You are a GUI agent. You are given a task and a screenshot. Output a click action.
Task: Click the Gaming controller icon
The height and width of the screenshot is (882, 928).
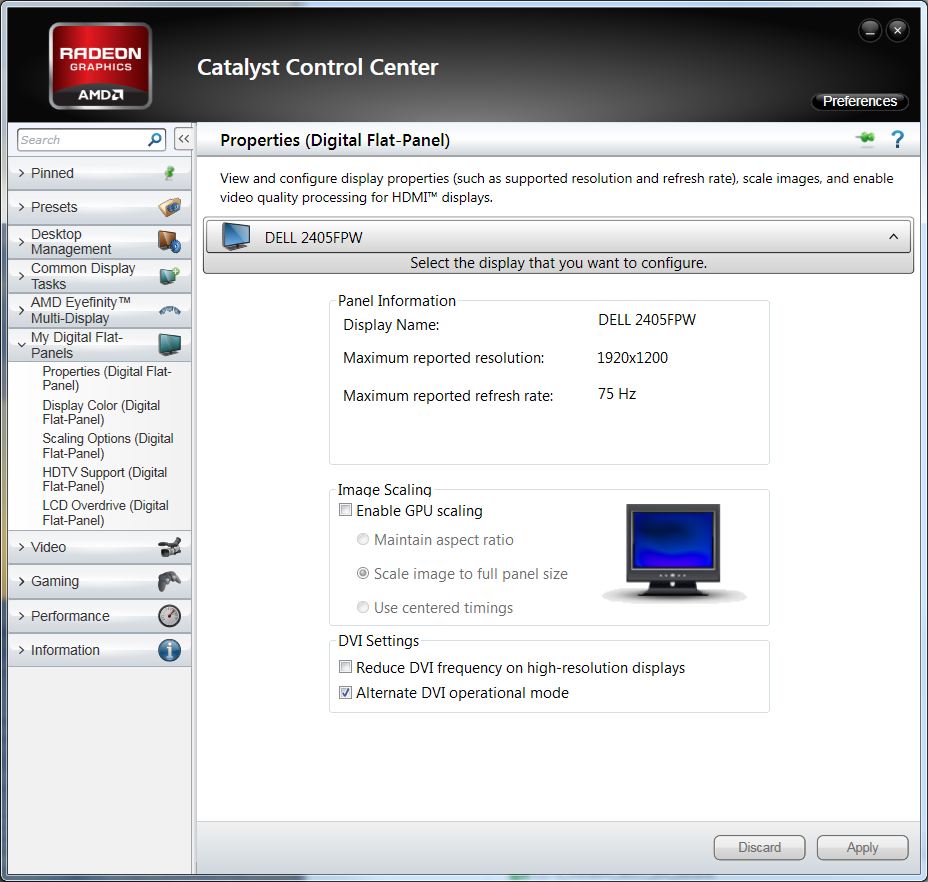[170, 581]
